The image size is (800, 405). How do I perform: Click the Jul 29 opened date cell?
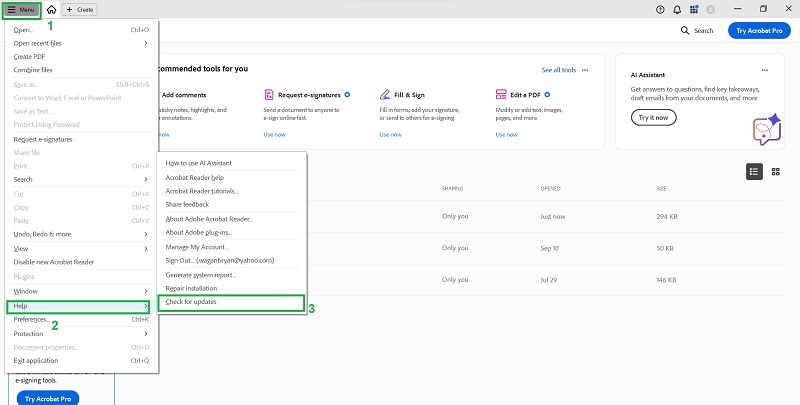click(549, 280)
